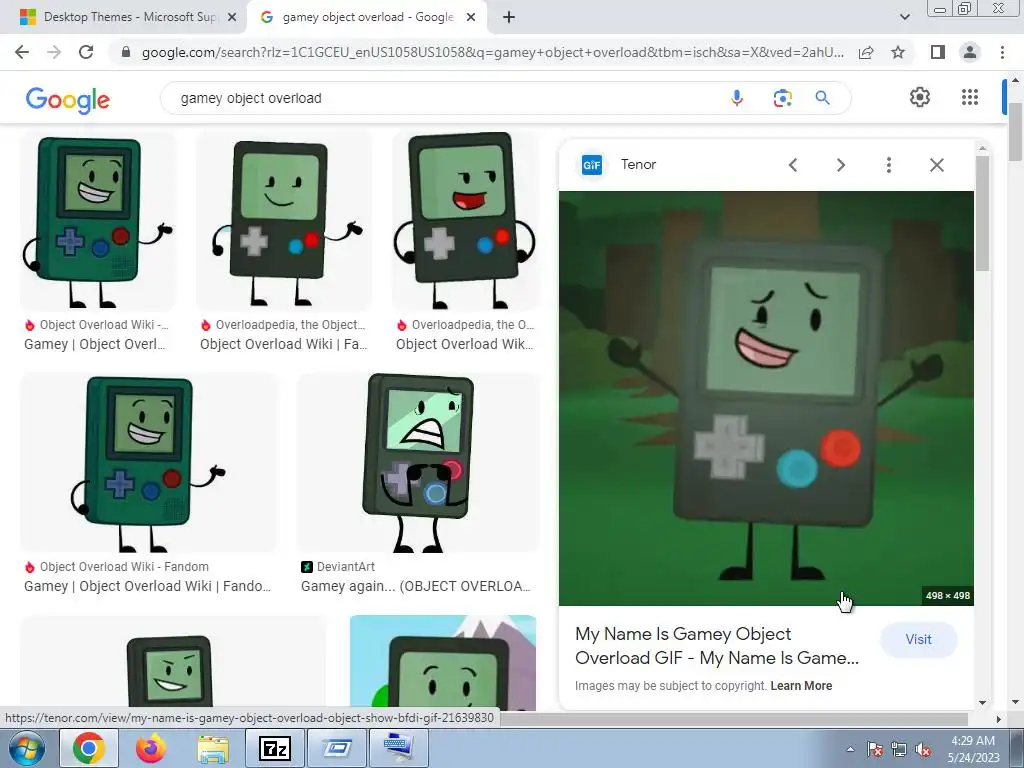Show hidden system tray icons

click(850, 749)
